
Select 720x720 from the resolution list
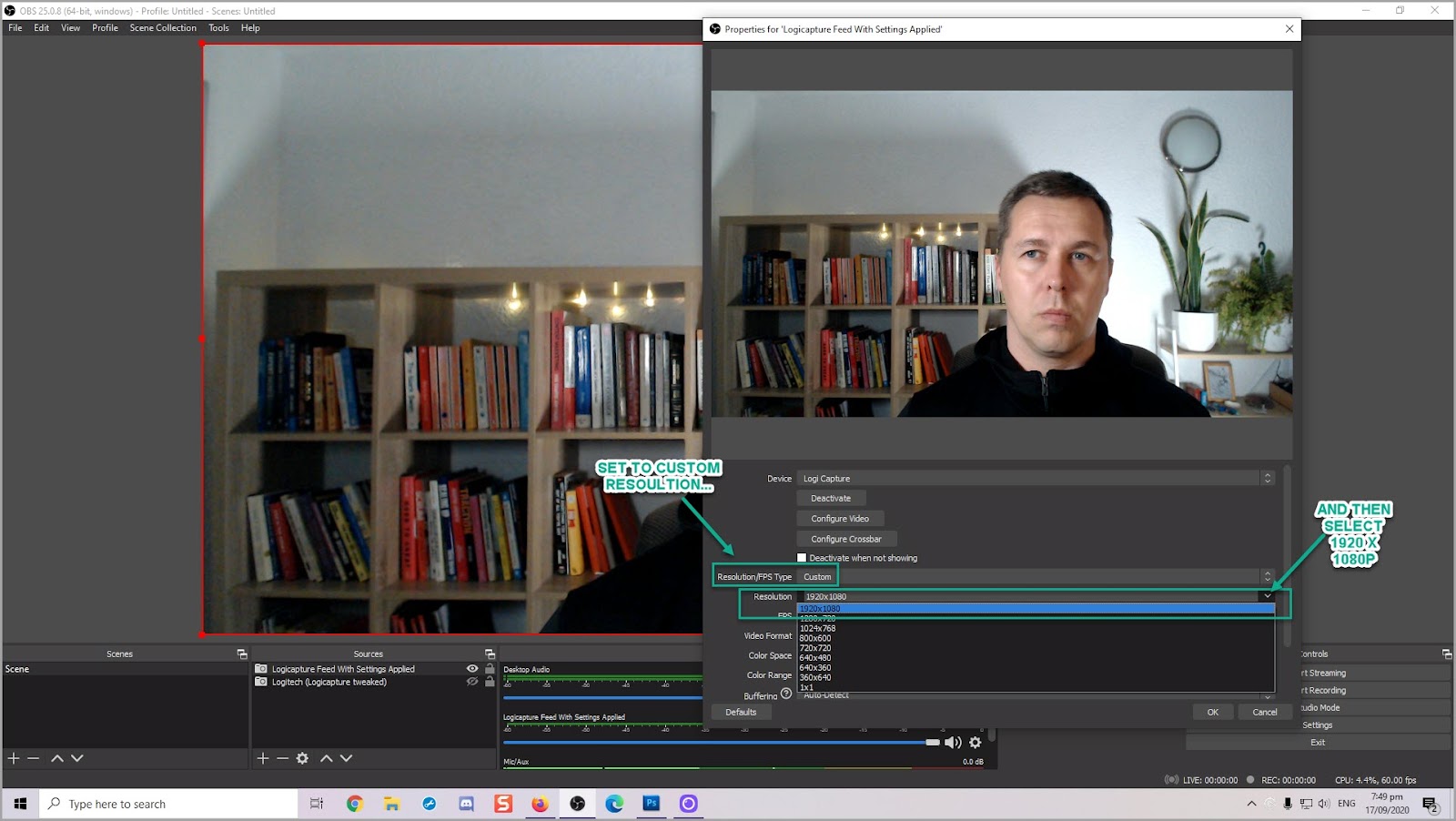[1036, 648]
